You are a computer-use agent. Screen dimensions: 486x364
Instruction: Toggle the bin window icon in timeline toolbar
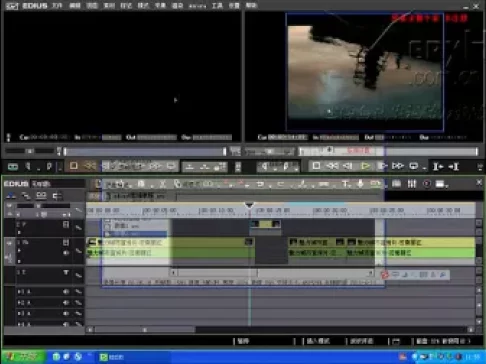pyautogui.click(x=396, y=184)
